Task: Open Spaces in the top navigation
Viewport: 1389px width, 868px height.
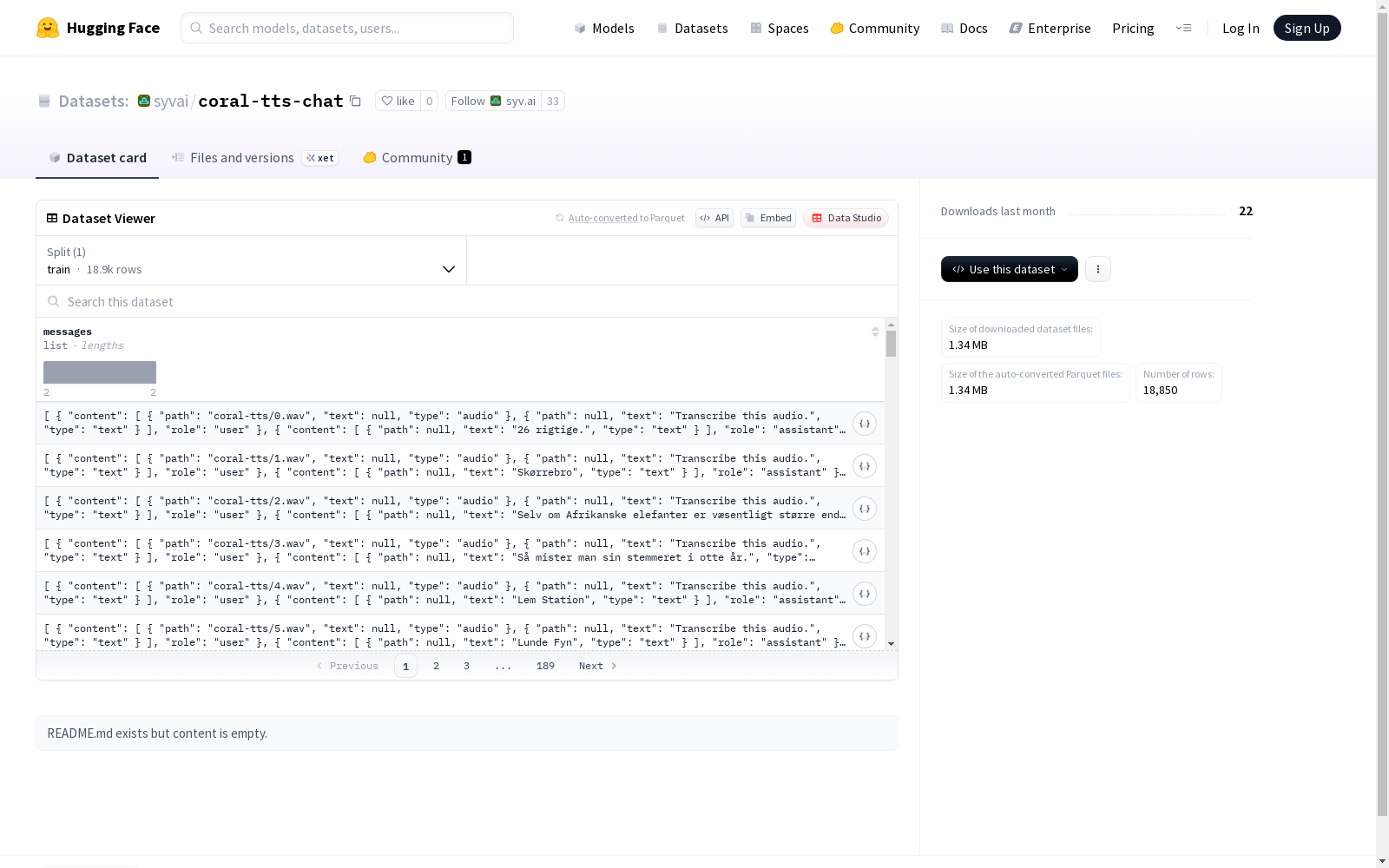Action: (x=780, y=28)
